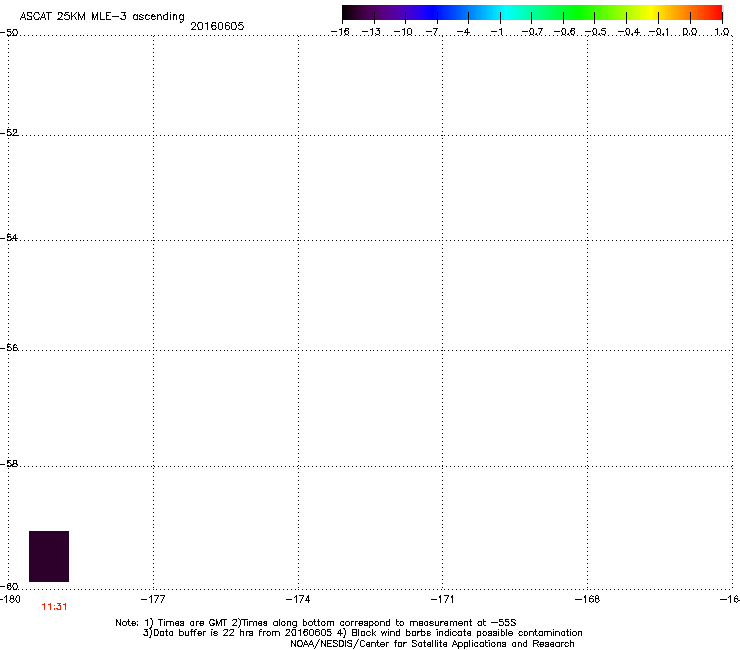This screenshot has height=650, width=740.
Task: Click the 20160605 date label
Action: pos(217,26)
